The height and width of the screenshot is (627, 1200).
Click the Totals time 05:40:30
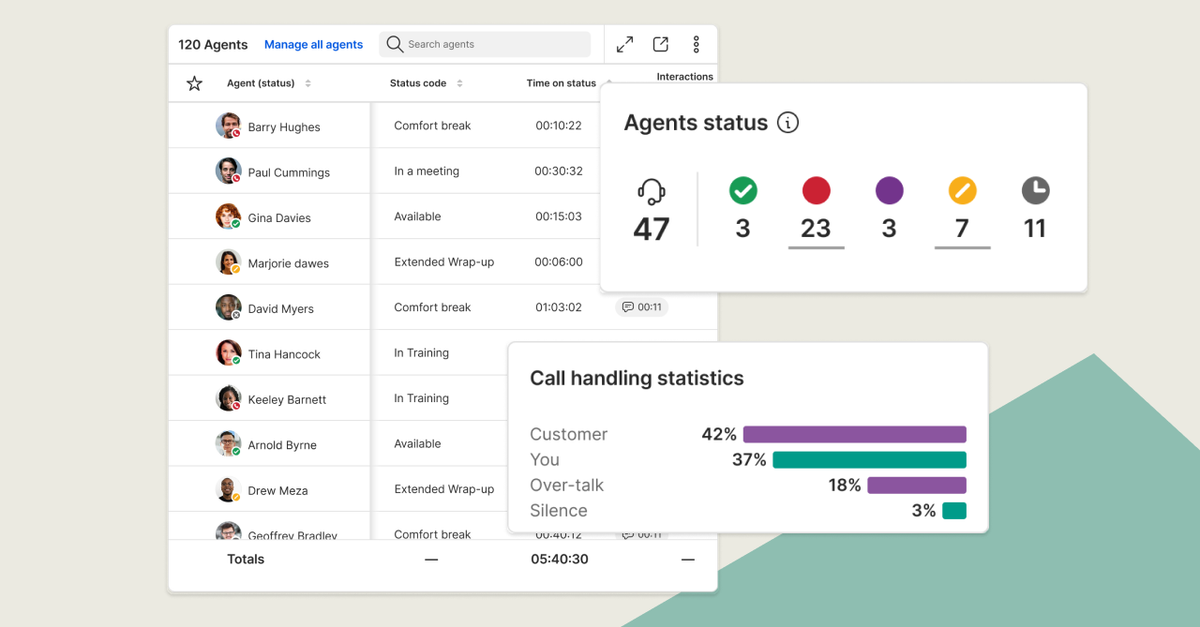(x=560, y=559)
